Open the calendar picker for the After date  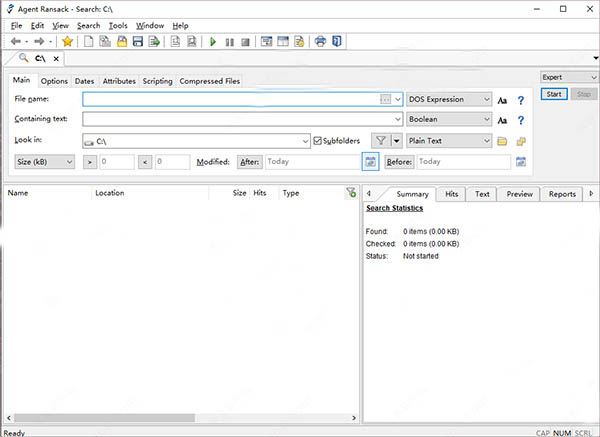pyautogui.click(x=370, y=161)
